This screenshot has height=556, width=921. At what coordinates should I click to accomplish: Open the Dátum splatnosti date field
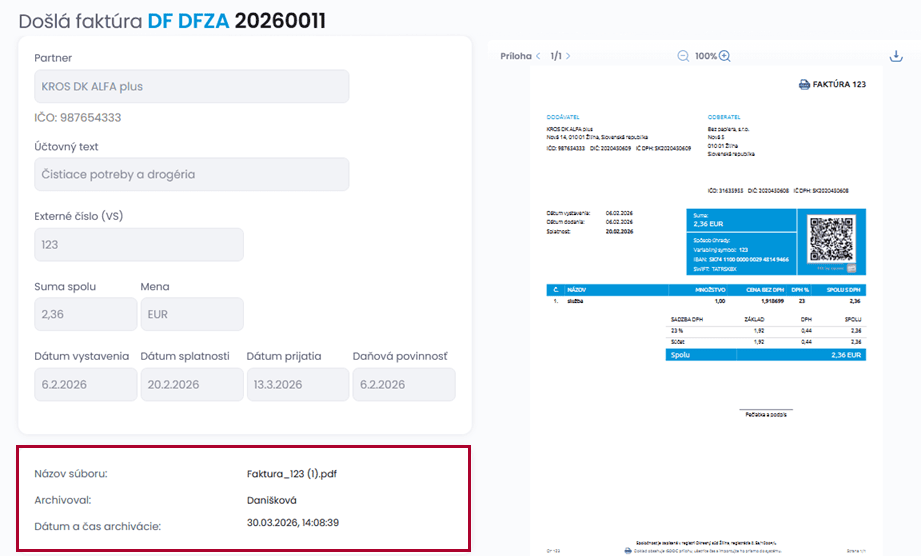tap(191, 384)
